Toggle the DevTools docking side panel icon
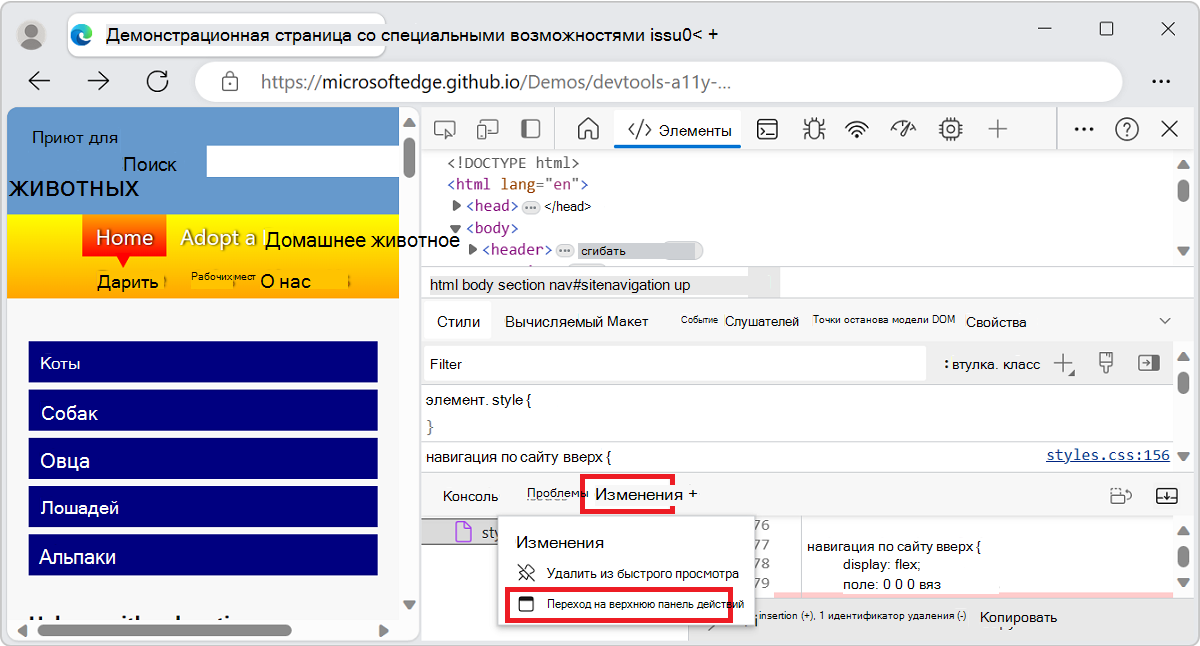1200x646 pixels. (x=530, y=128)
